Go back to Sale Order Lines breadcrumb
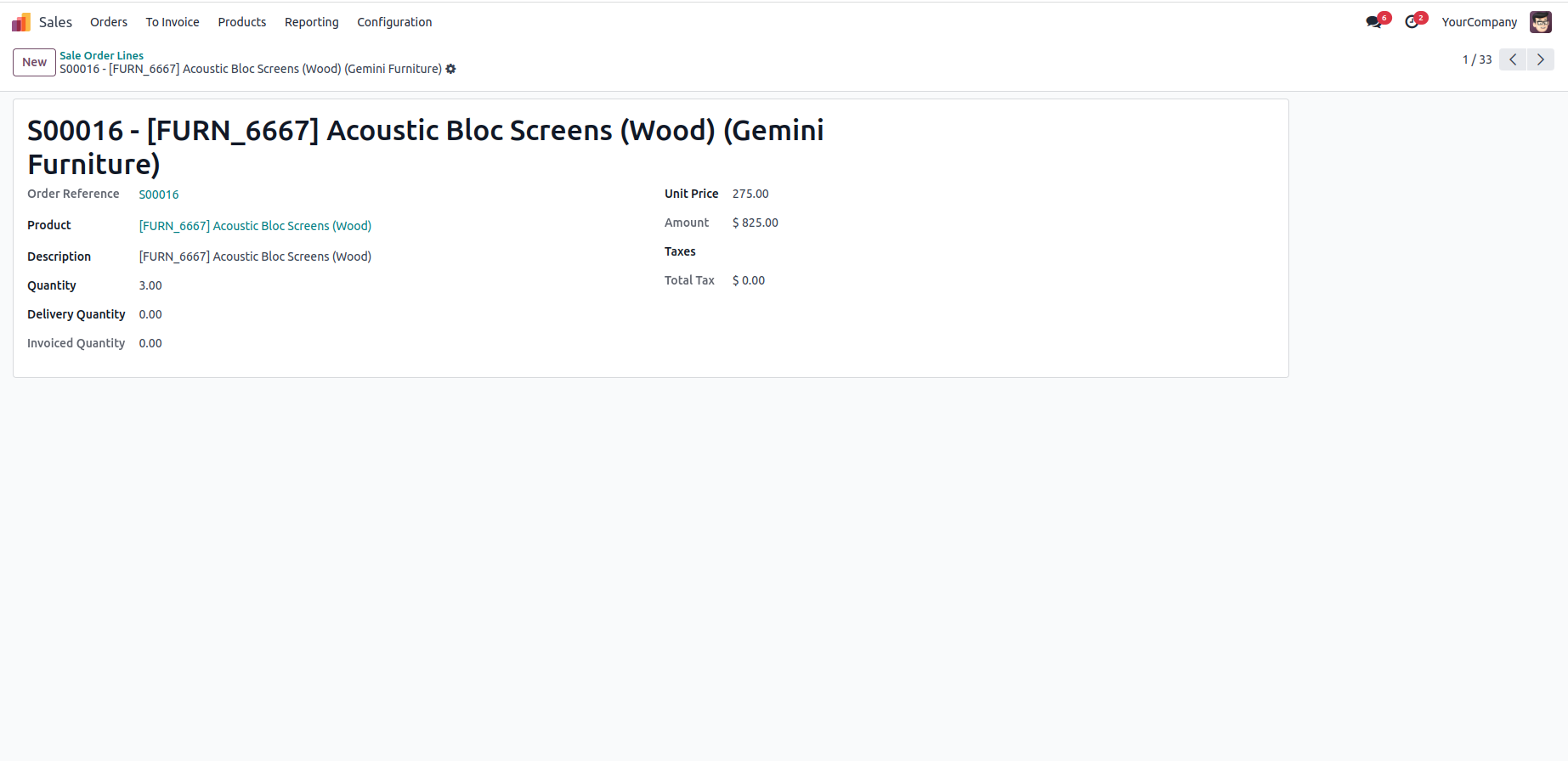Viewport: 1568px width, 761px height. pyautogui.click(x=101, y=55)
